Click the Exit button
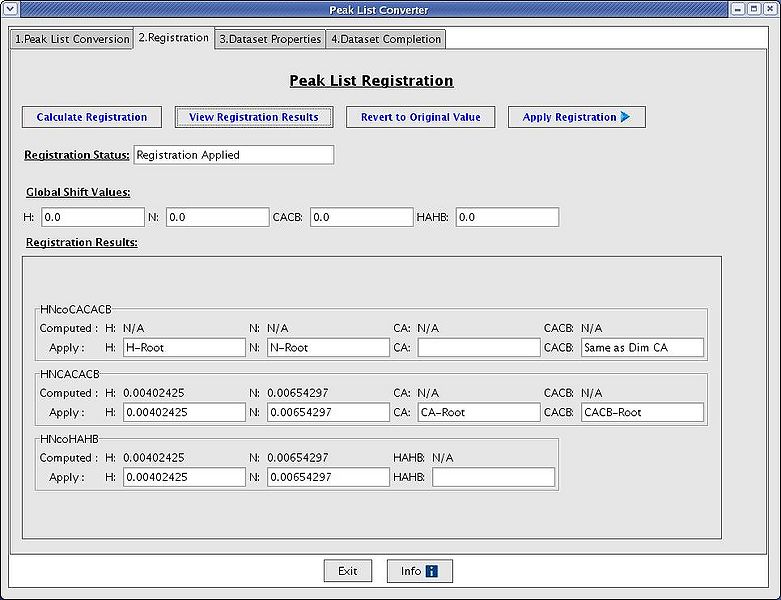Viewport: 781px width, 600px height. [x=347, y=571]
